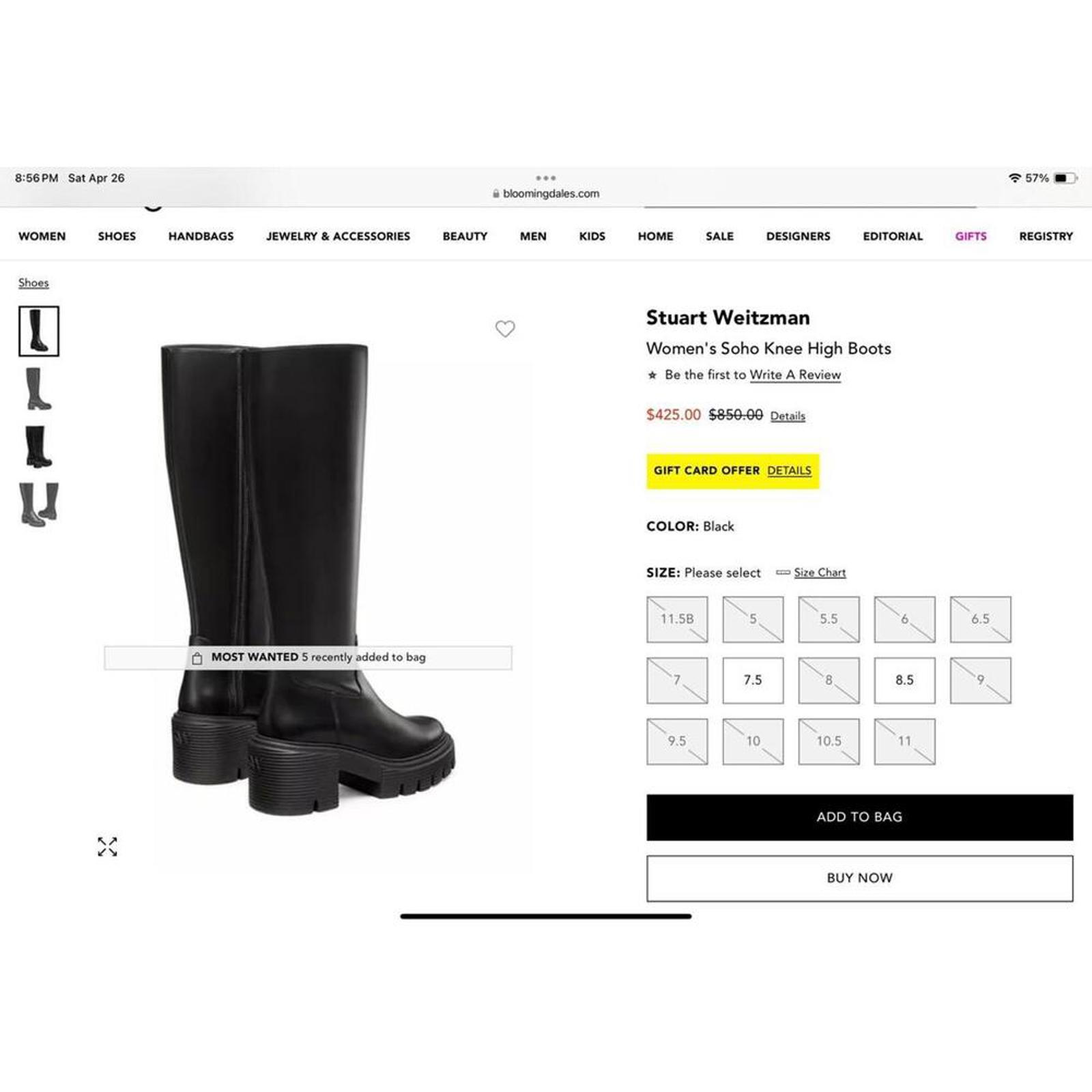Click the BUY NOW button
This screenshot has height=1092, width=1092.
click(860, 878)
